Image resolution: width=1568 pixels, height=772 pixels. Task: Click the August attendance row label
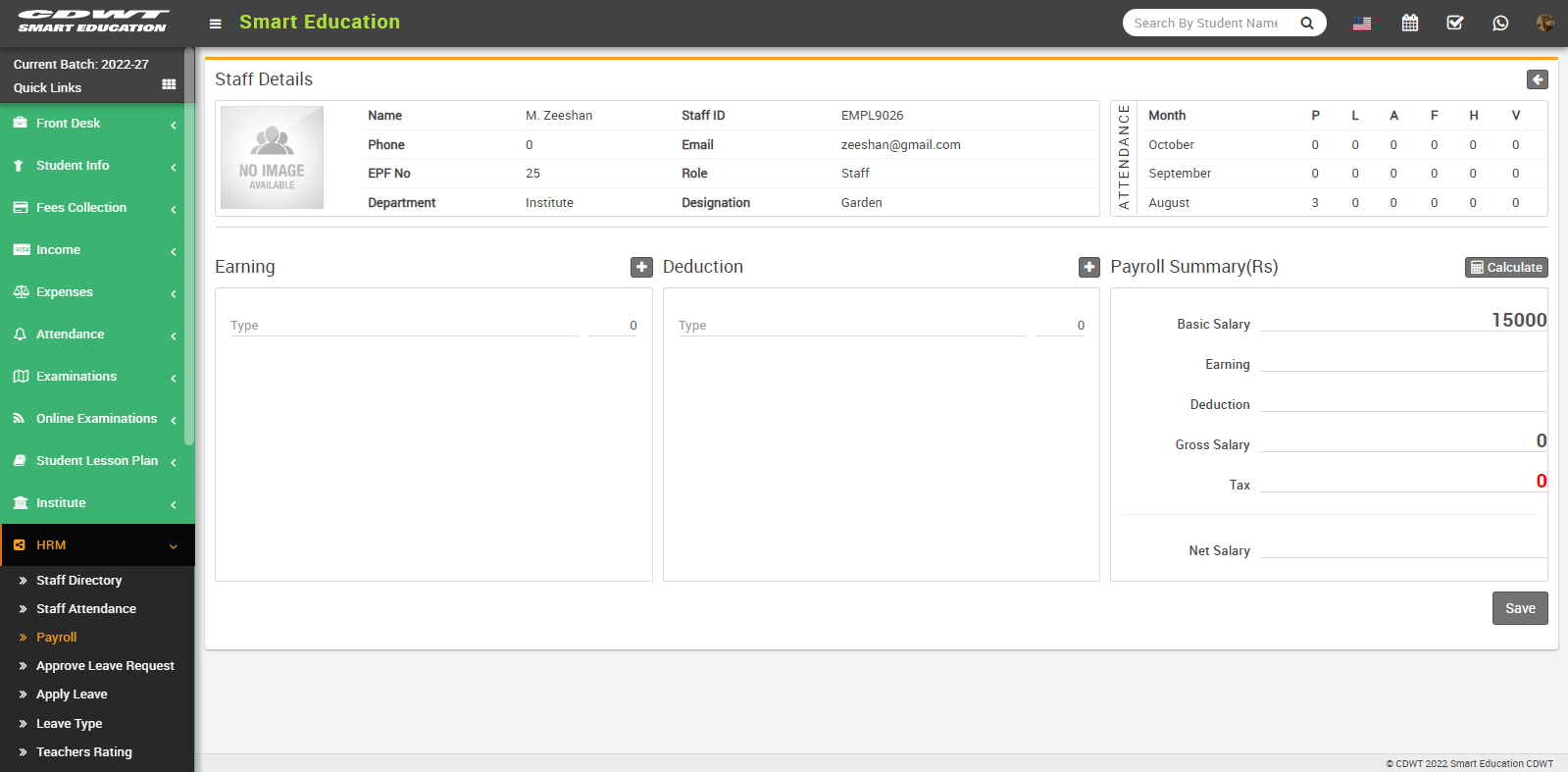pyautogui.click(x=1169, y=202)
